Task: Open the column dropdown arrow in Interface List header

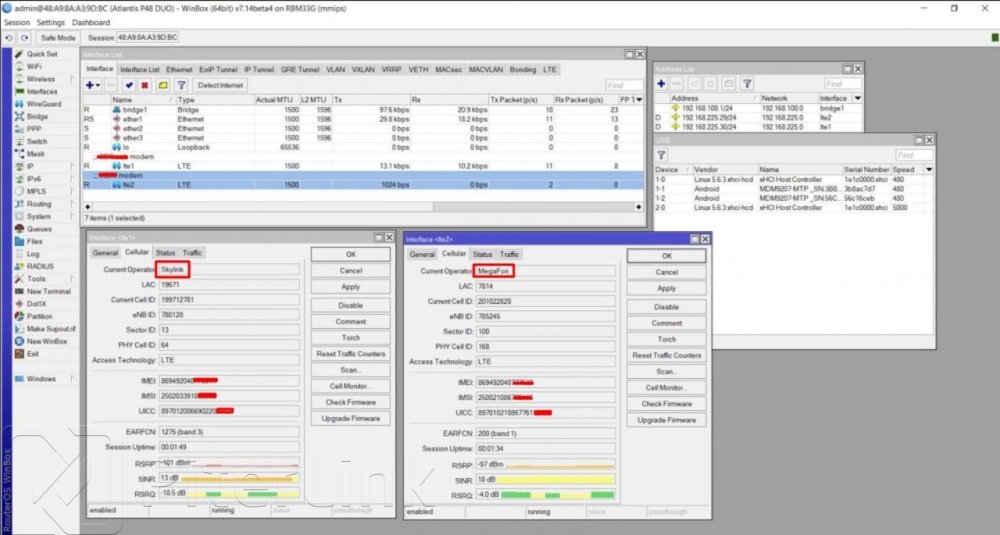Action: tap(638, 100)
